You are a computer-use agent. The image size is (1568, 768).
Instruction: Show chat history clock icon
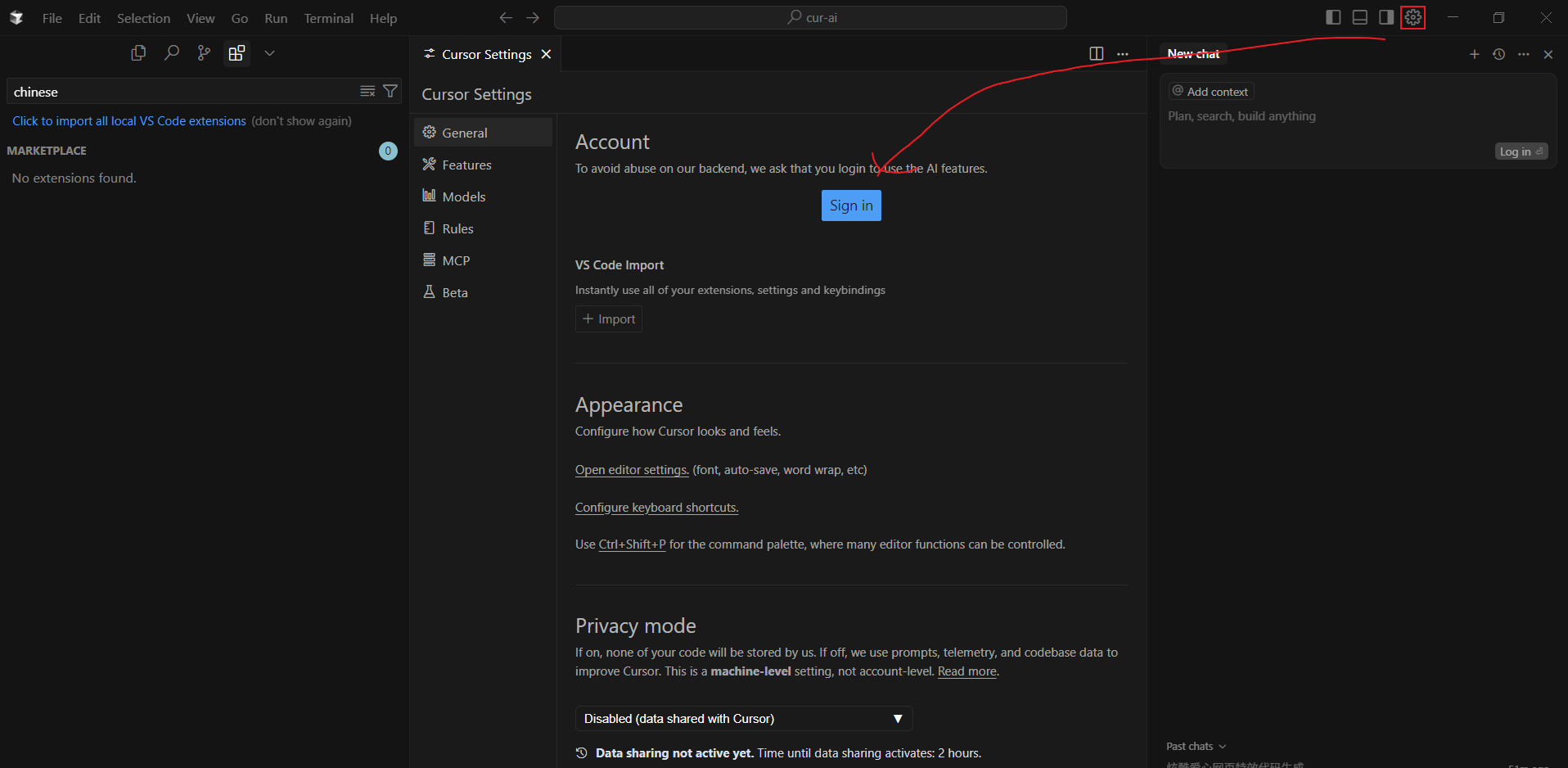1499,54
